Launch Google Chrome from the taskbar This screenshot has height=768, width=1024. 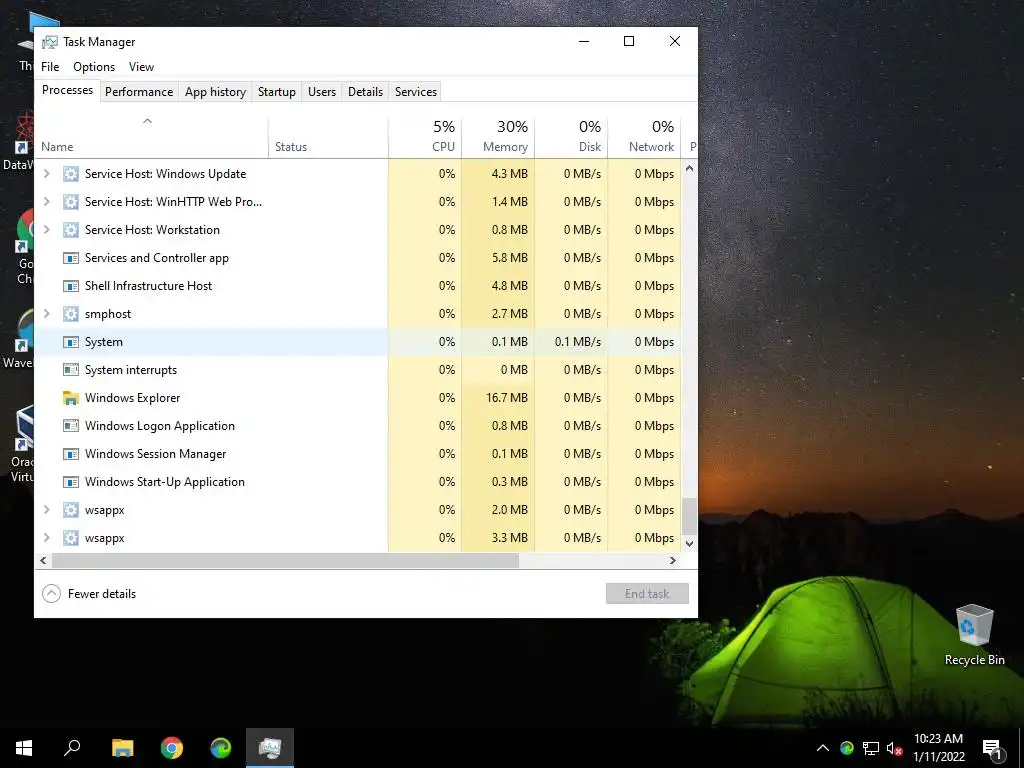[x=172, y=748]
